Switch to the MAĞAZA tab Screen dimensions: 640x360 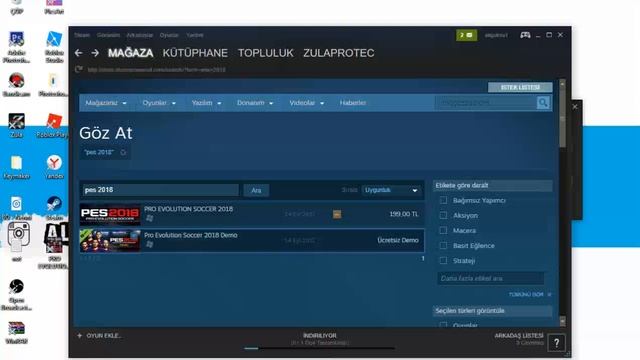point(131,53)
